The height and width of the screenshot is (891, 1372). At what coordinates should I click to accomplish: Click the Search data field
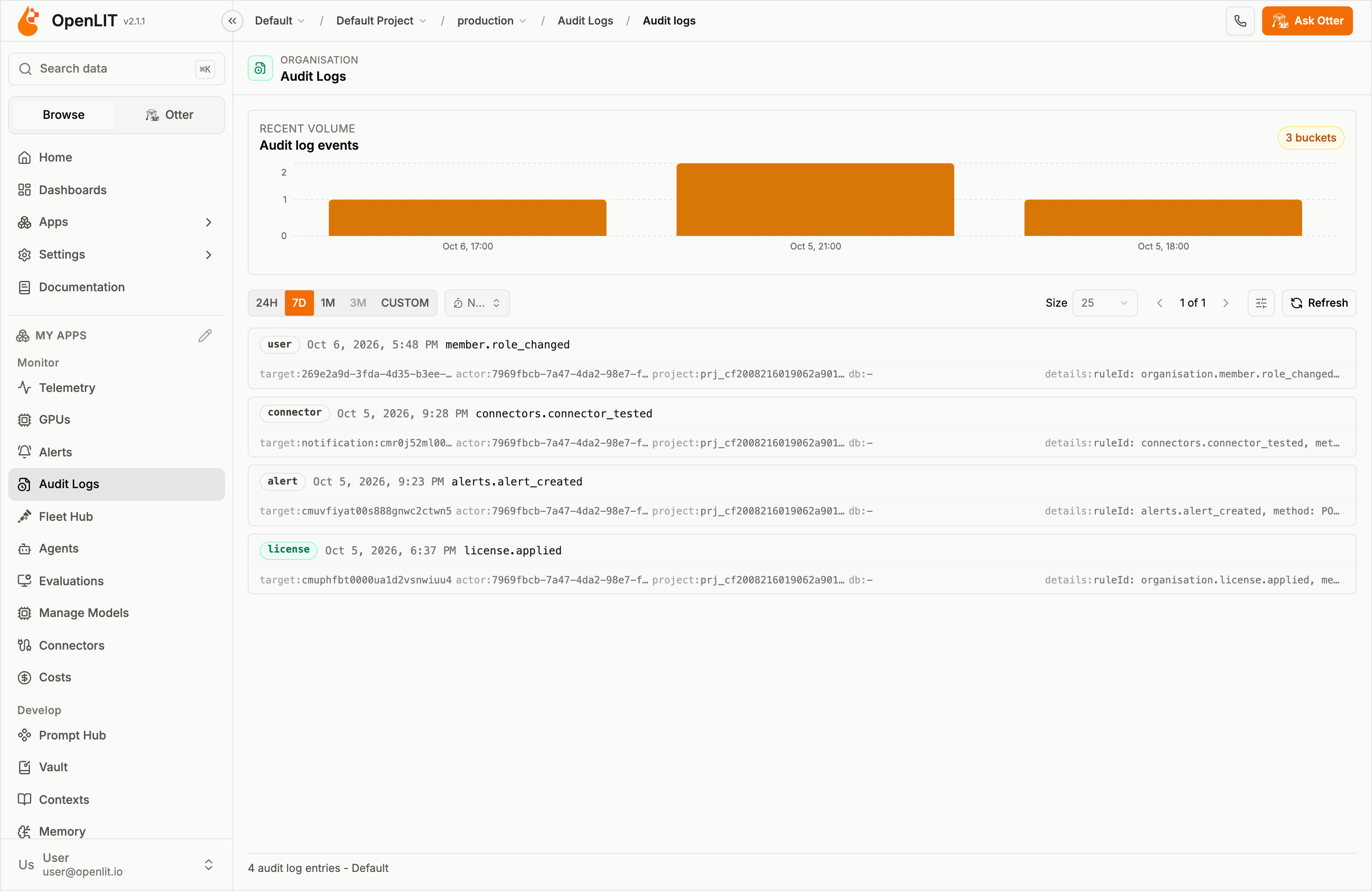pos(117,69)
